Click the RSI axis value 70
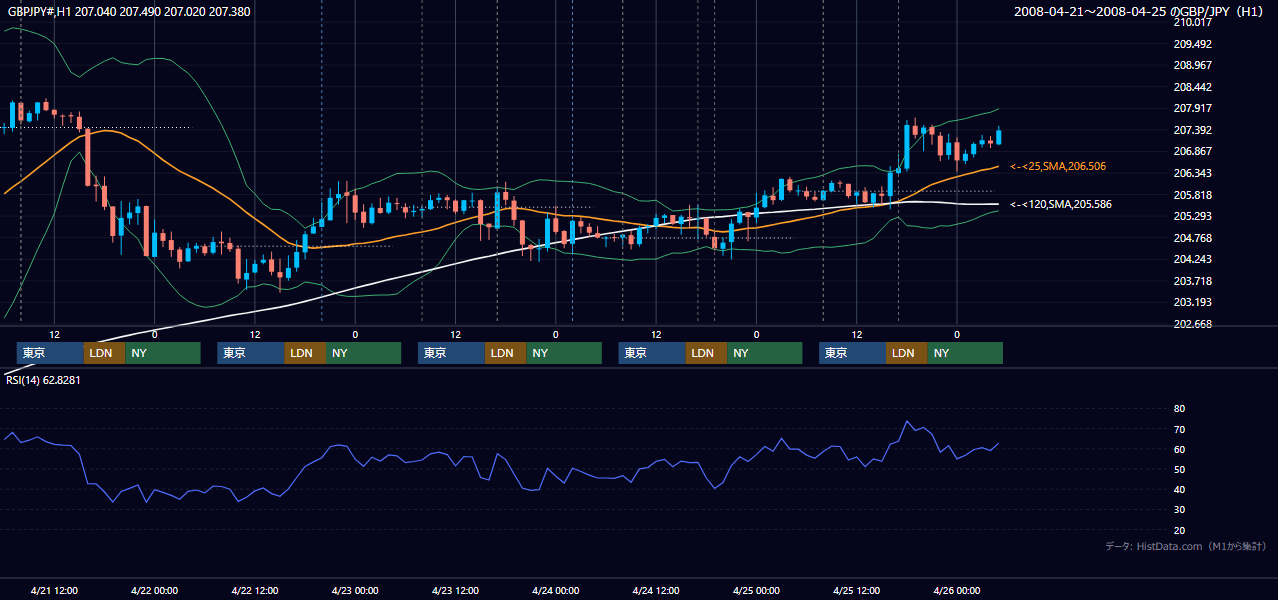The width and height of the screenshot is (1278, 600). pos(1179,429)
